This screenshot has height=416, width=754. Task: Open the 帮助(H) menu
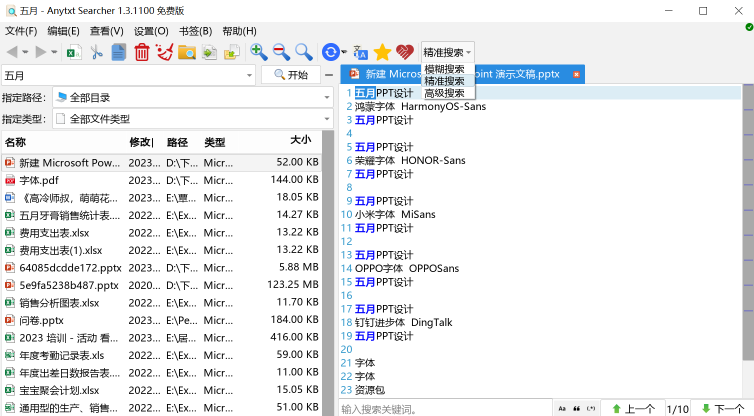239,31
